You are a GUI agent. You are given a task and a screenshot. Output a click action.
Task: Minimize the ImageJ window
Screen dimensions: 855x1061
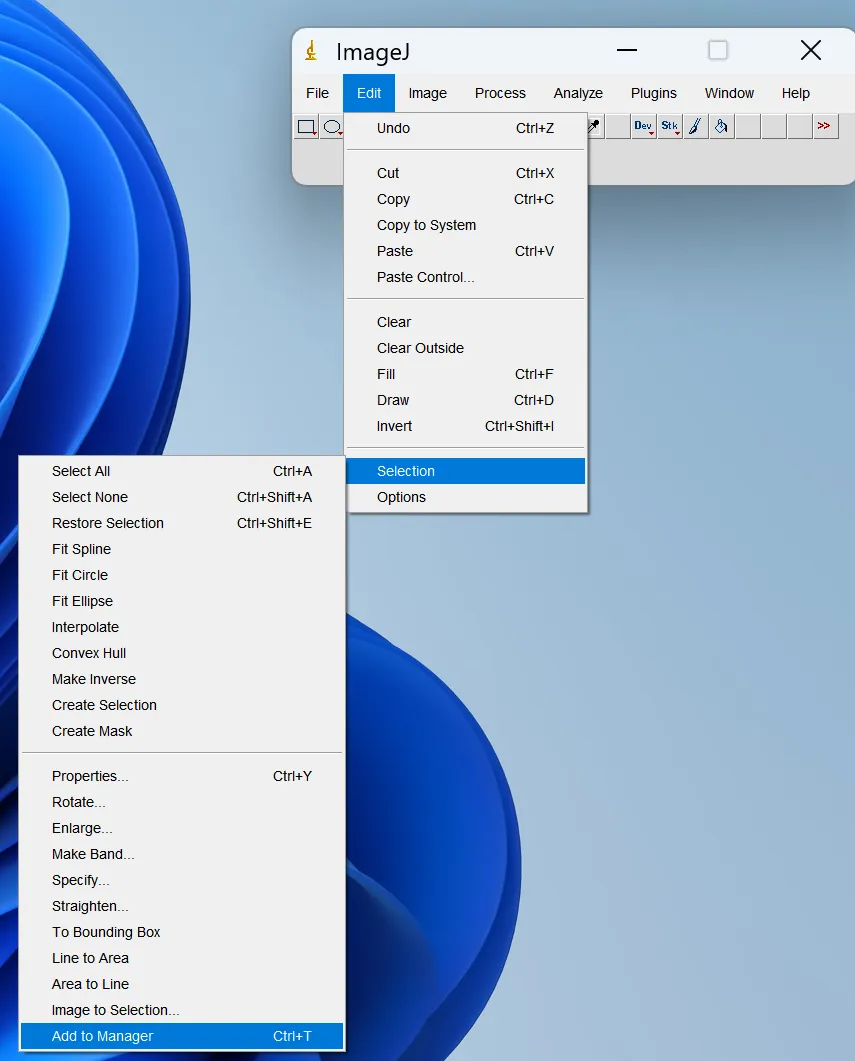pos(627,50)
